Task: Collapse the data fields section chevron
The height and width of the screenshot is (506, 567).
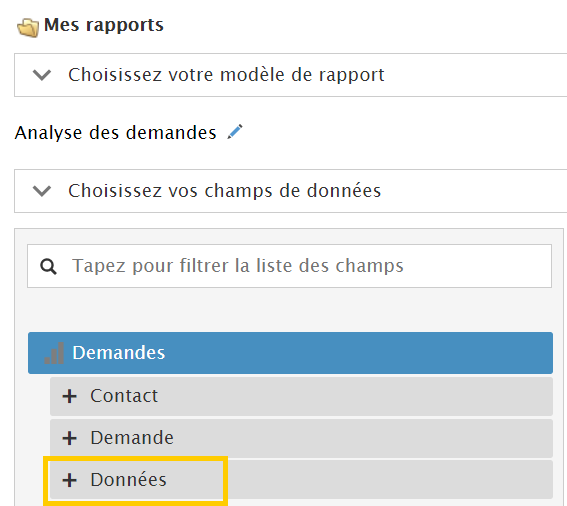Action: (x=42, y=191)
